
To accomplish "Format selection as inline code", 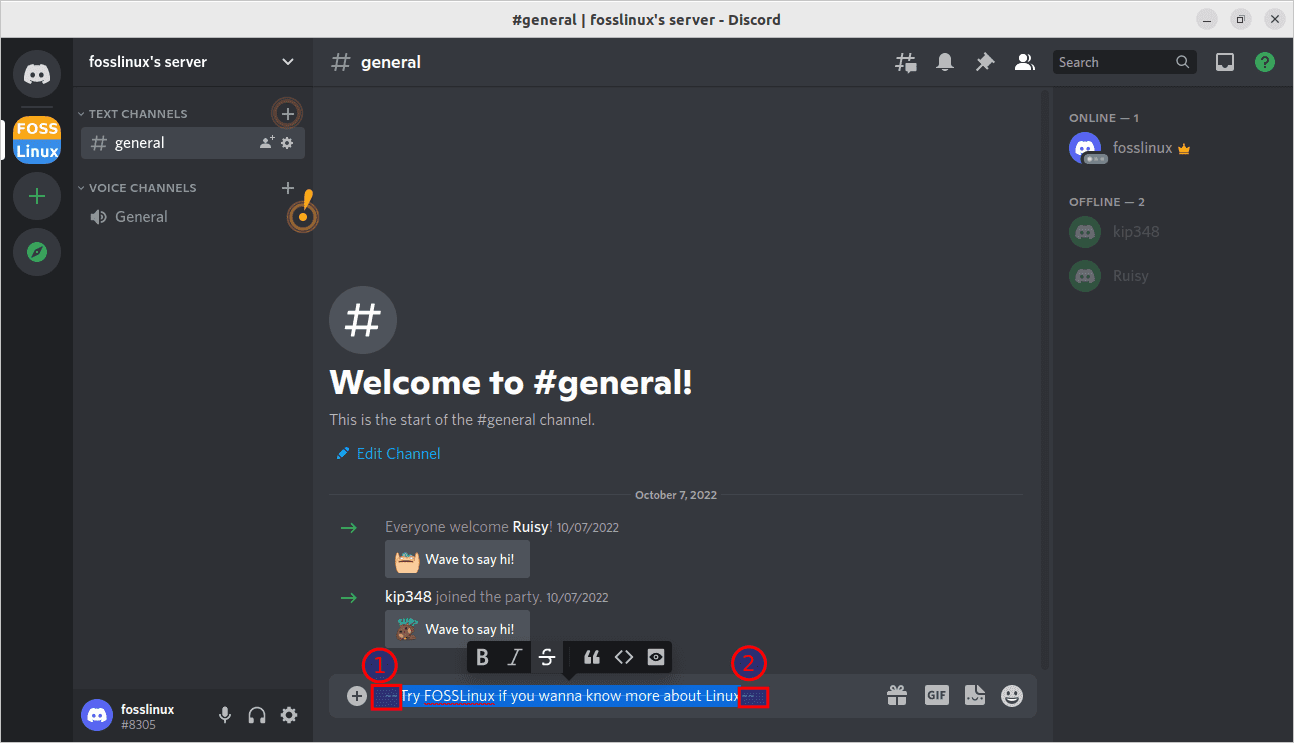I will [624, 657].
